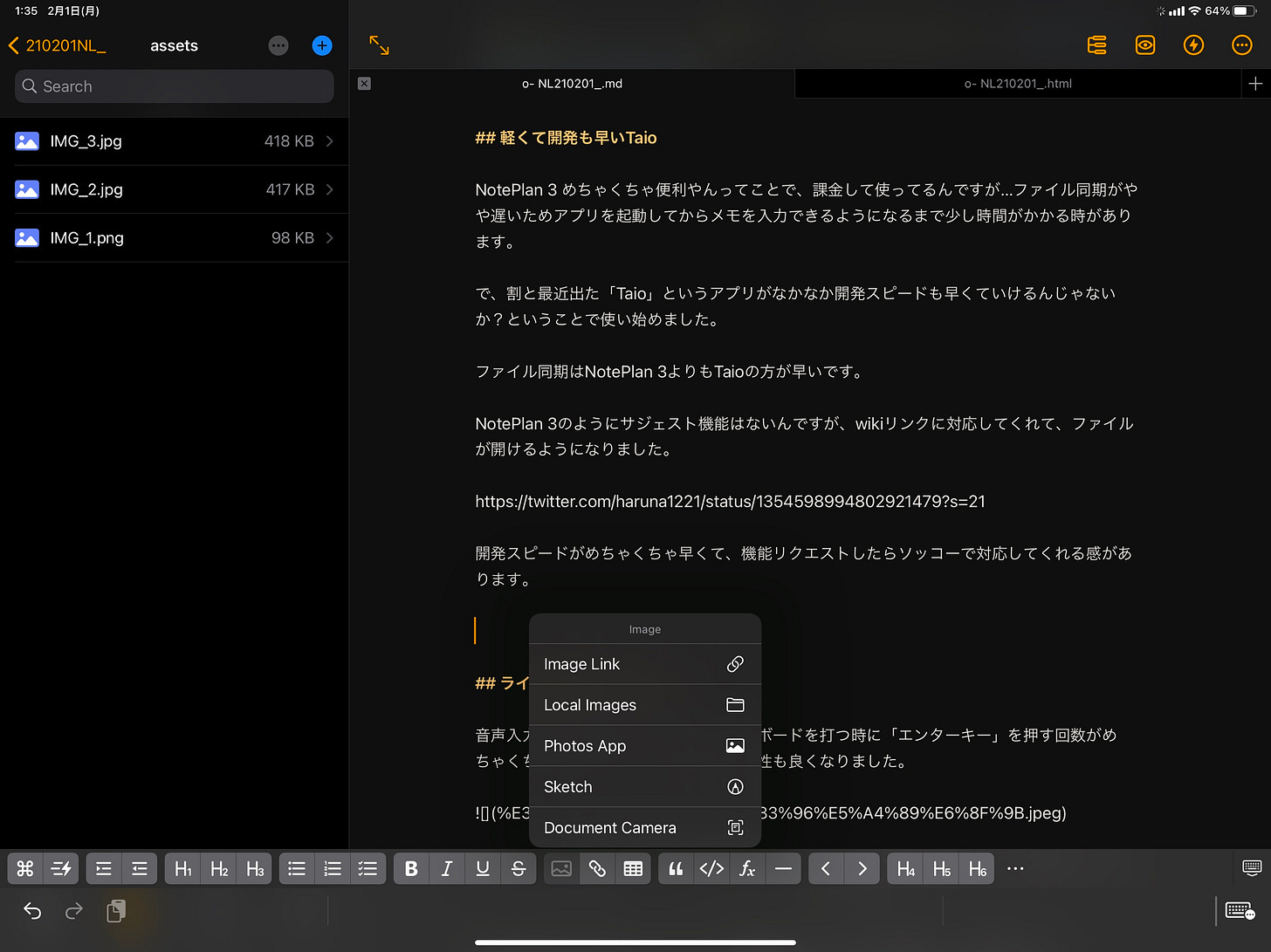Insert a horizontal rule
Image resolution: width=1271 pixels, height=952 pixels.
coord(783,868)
